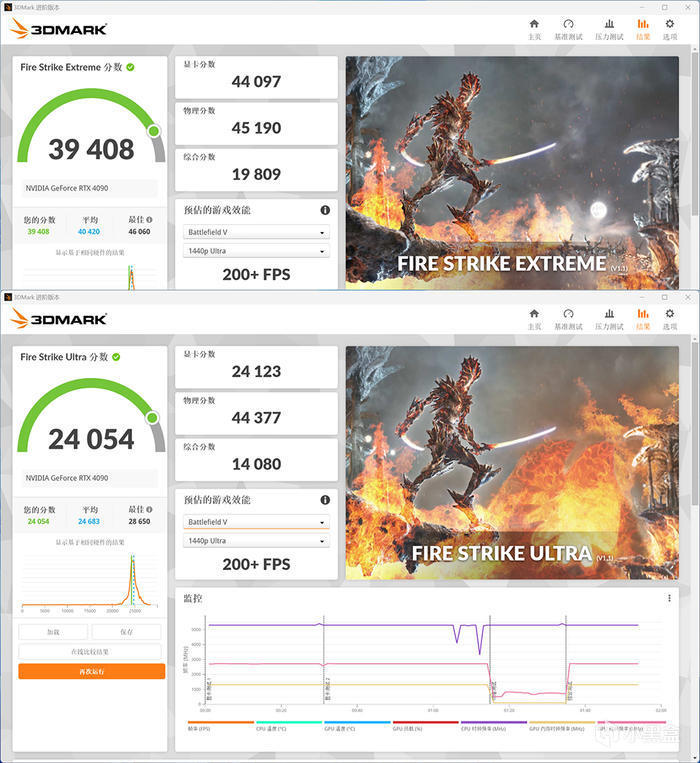Click the green gauge knob for score 39 408
Viewport: 700px width, 763px height.
click(154, 131)
